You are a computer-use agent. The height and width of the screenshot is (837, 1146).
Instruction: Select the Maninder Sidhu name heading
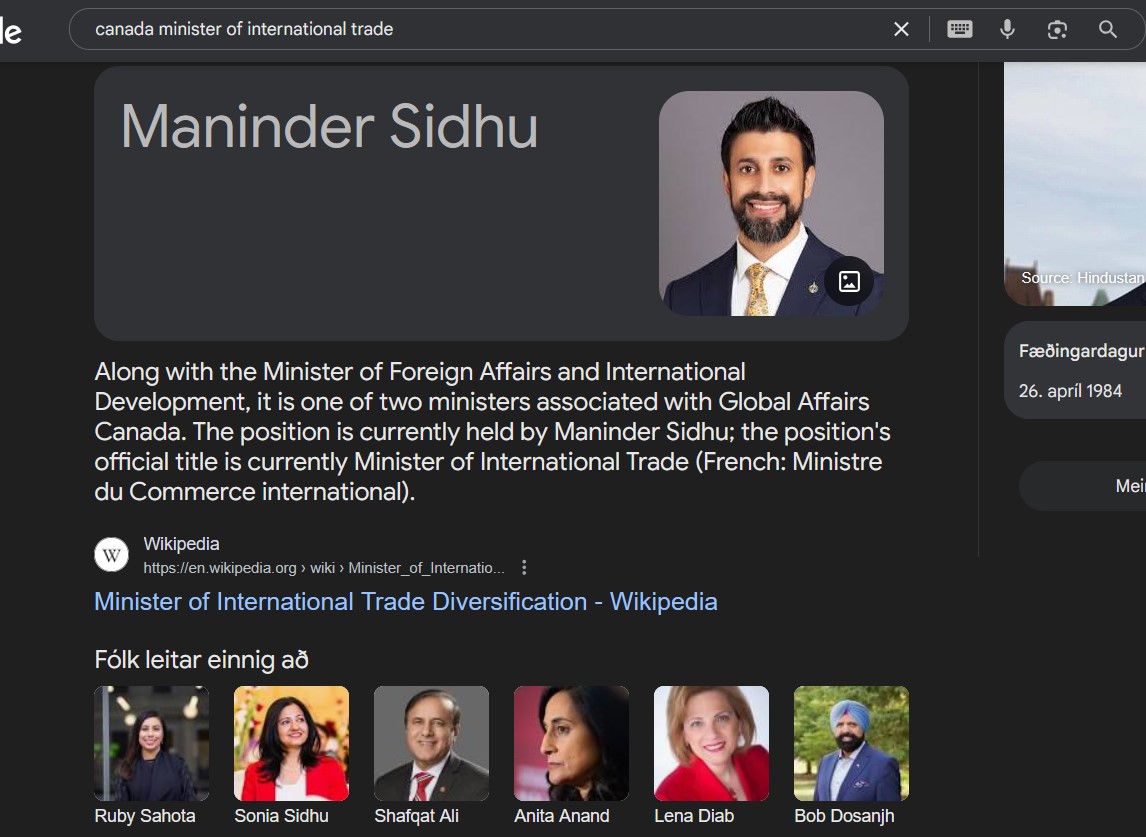click(329, 126)
